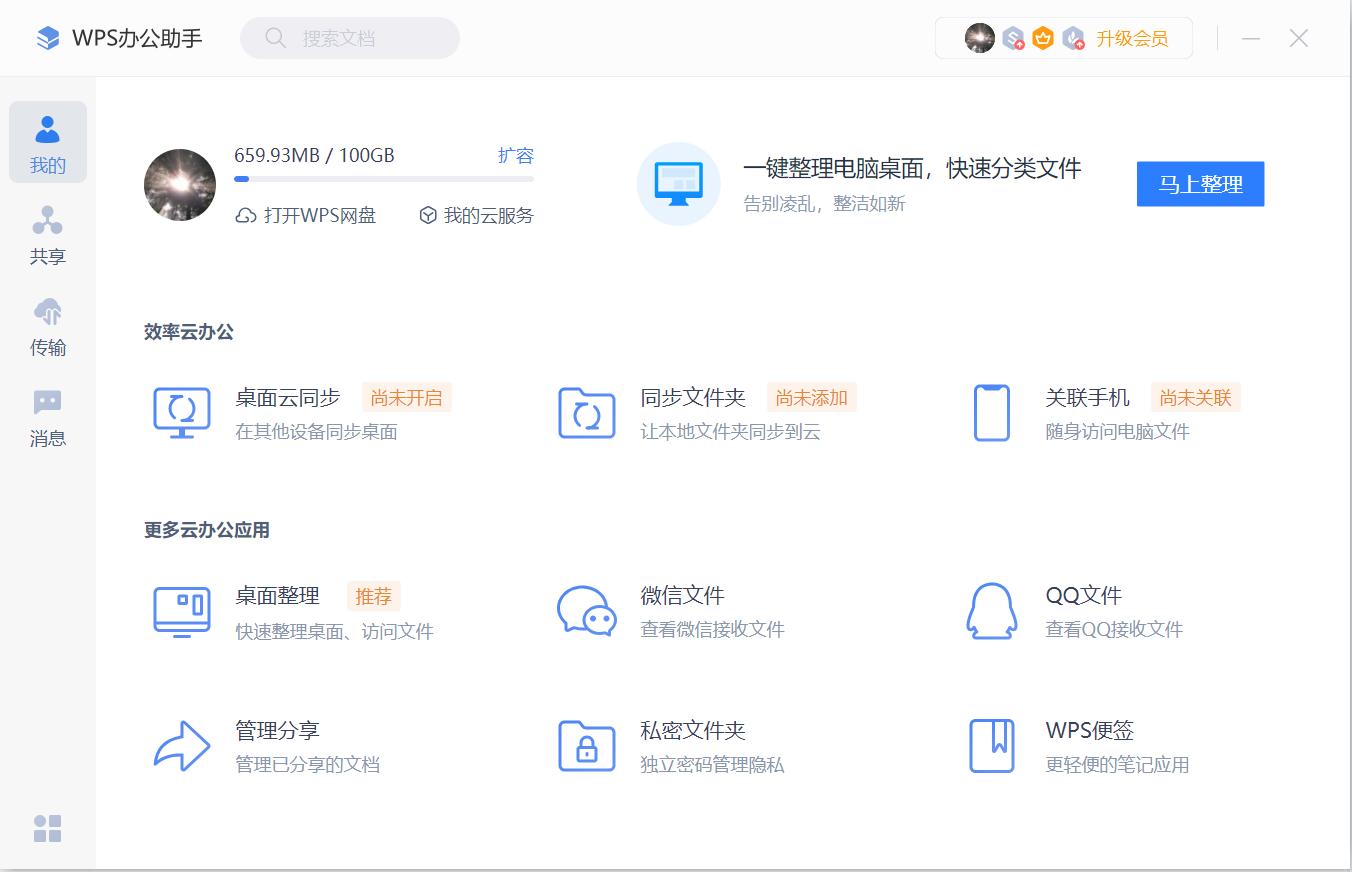Screen dimensions: 1352x872
Task: Switch to the 我的 tab
Action: pos(47,142)
